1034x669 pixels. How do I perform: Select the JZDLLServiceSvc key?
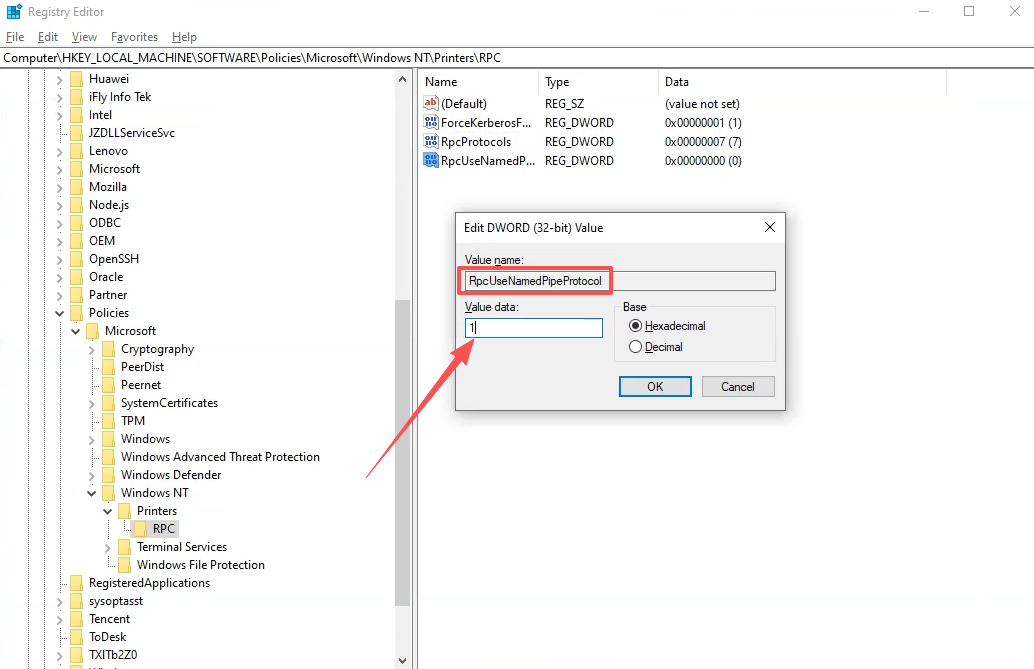[132, 133]
